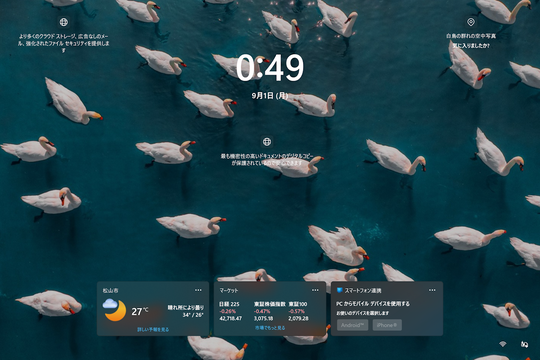Click the center globe icon below the date
Image resolution: width=540 pixels, height=360 pixels.
(267, 142)
